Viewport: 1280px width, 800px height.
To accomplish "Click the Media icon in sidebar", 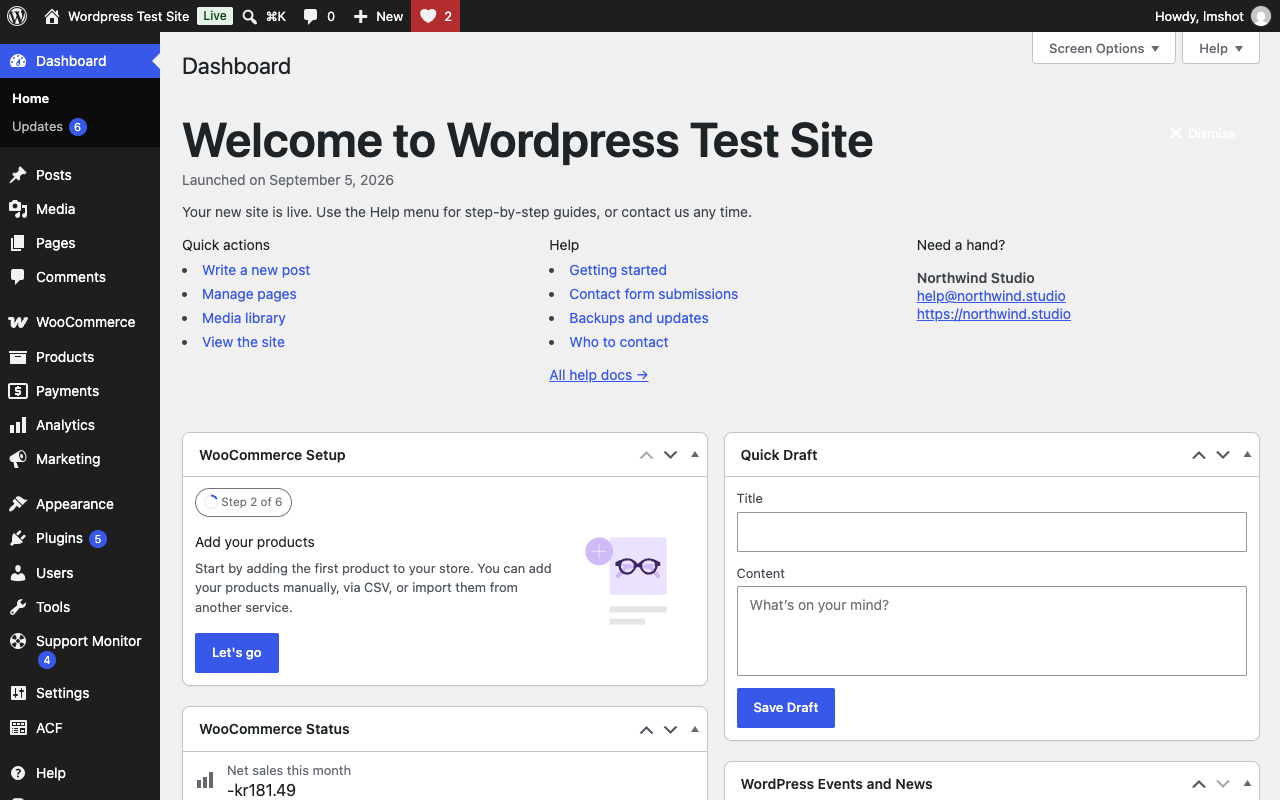I will tap(18, 209).
